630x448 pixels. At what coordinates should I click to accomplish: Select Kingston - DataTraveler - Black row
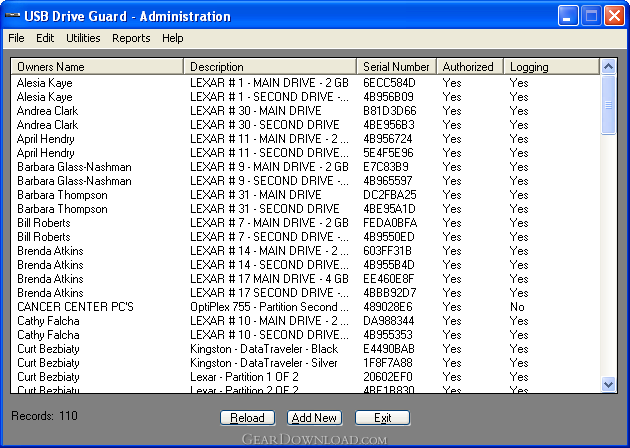[305, 349]
